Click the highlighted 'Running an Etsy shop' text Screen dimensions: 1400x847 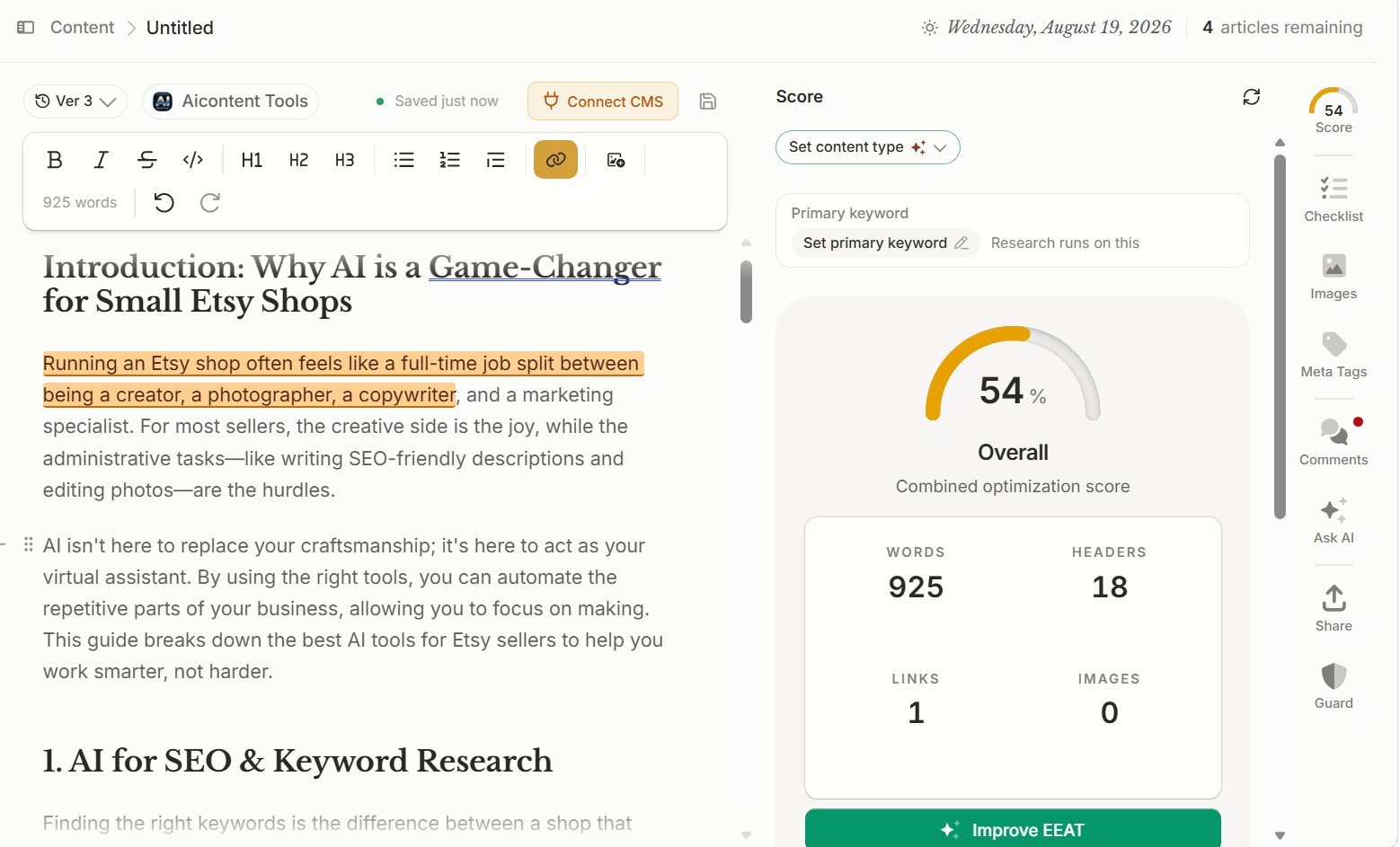coord(342,379)
